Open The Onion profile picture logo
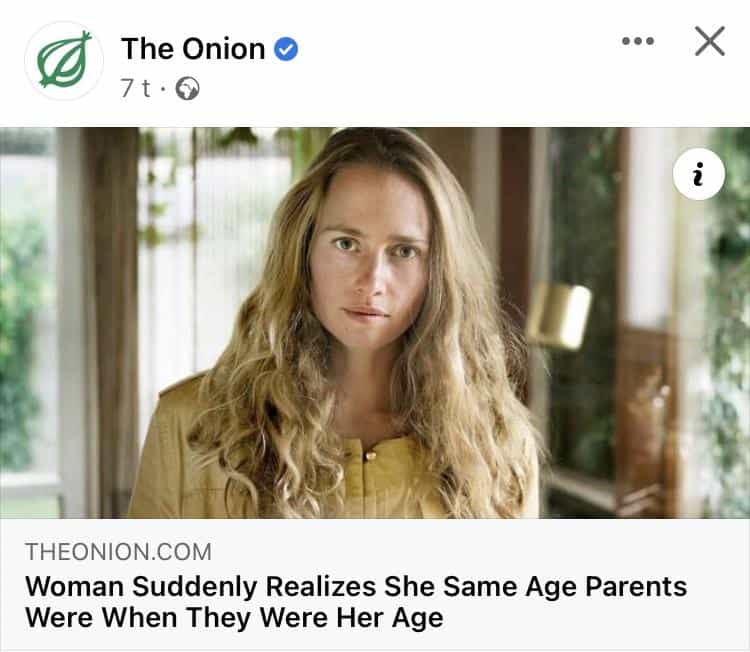Image resolution: width=750 pixels, height=652 pixels. pos(64,61)
